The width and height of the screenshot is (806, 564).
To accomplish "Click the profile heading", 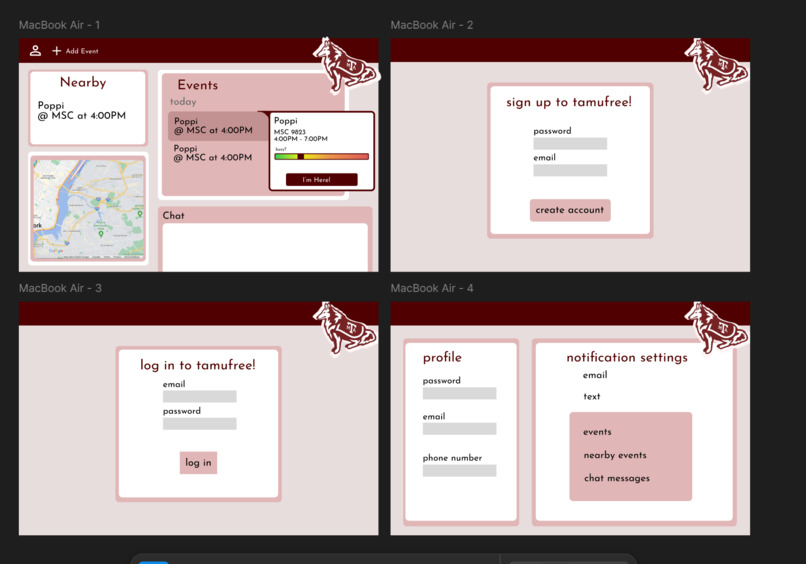I will pyautogui.click(x=442, y=357).
